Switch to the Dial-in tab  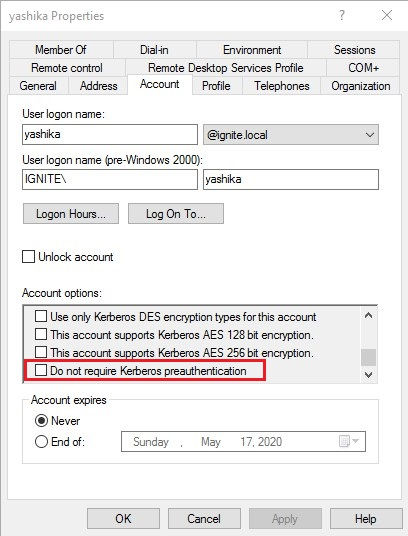pyautogui.click(x=154, y=50)
